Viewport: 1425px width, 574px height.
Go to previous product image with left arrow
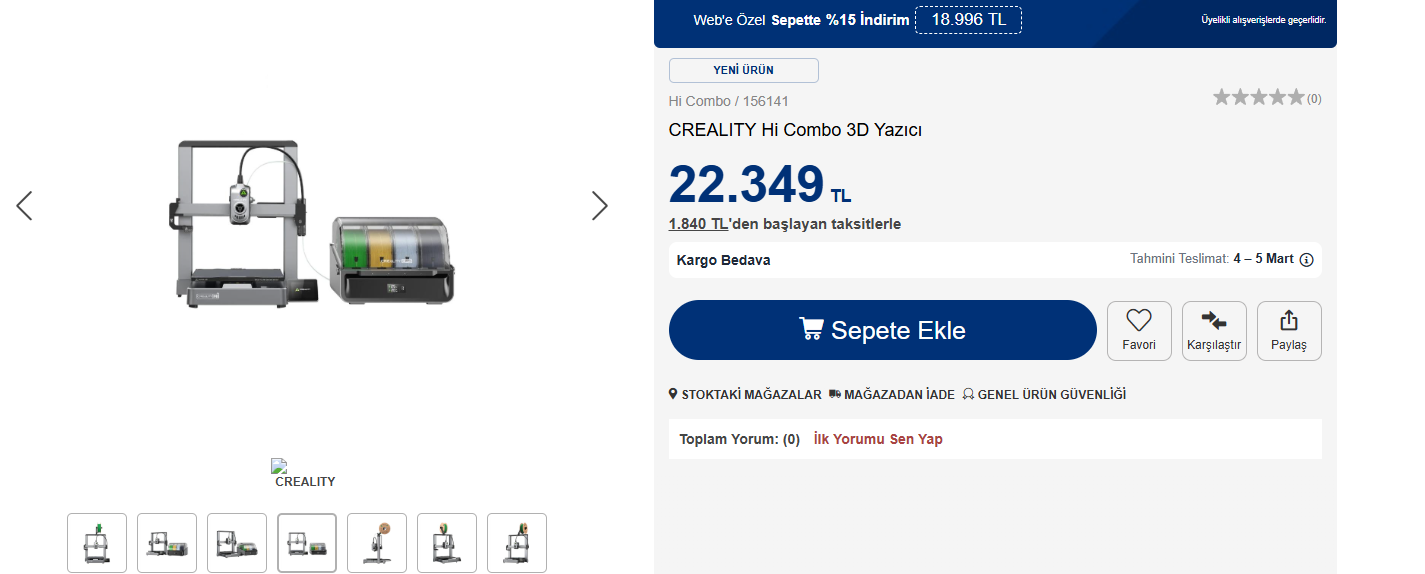25,206
